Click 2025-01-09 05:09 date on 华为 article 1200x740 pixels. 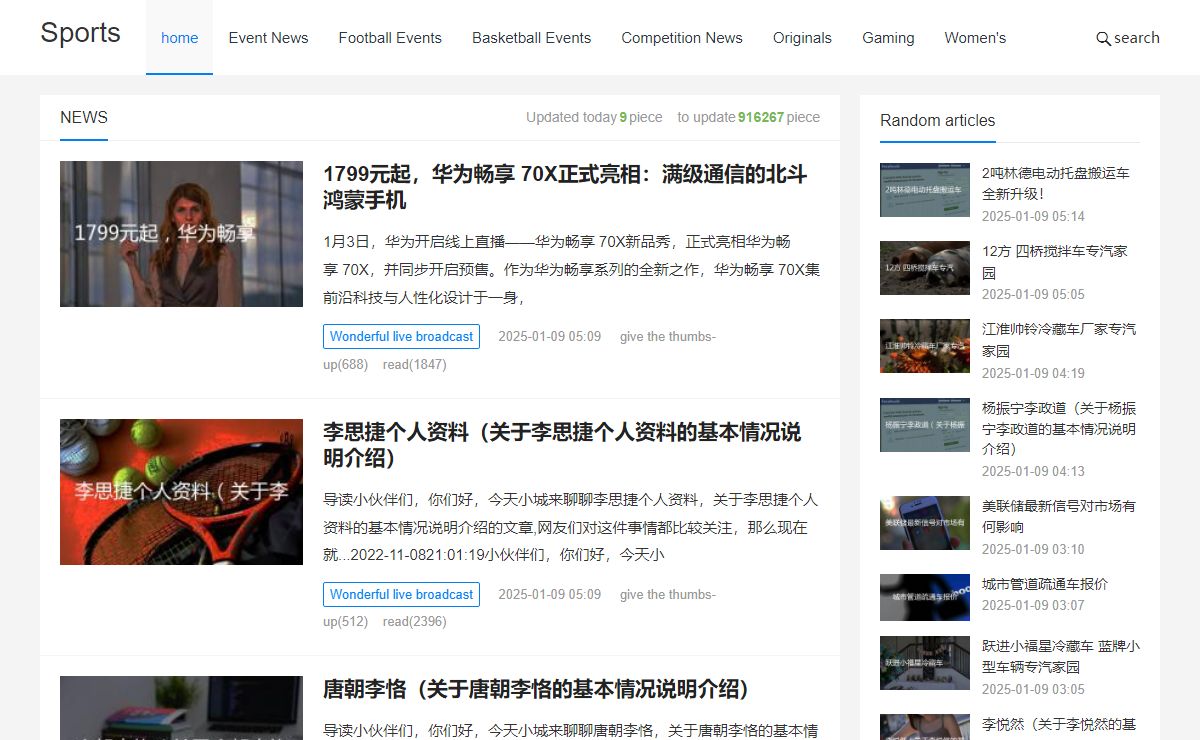pos(550,337)
